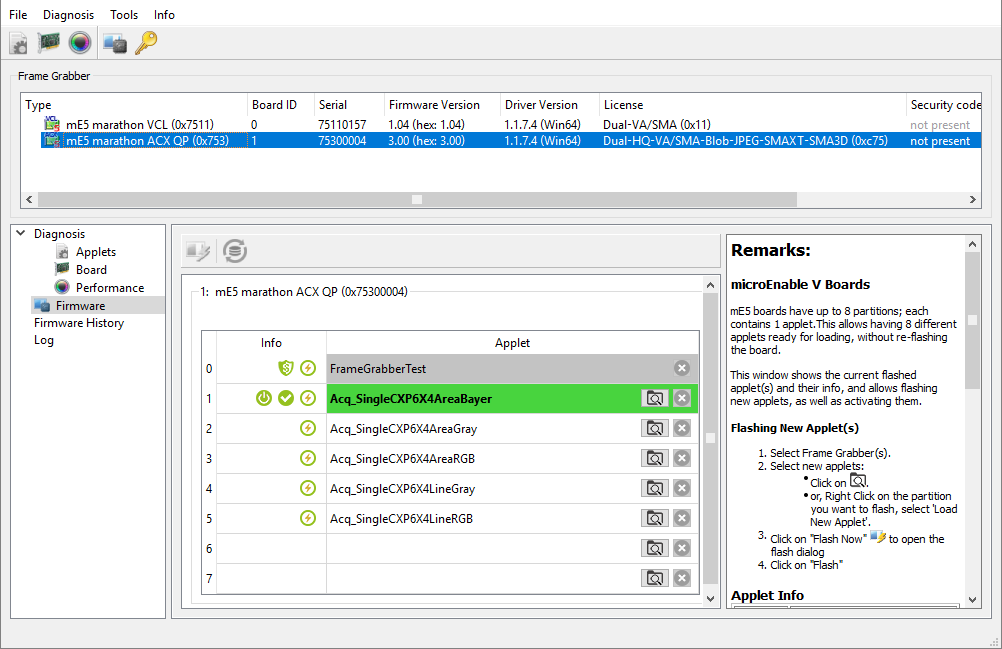Remove the Acq_SingleCXP6X4AreaRGB applet
This screenshot has height=649, width=1002.
(x=682, y=459)
